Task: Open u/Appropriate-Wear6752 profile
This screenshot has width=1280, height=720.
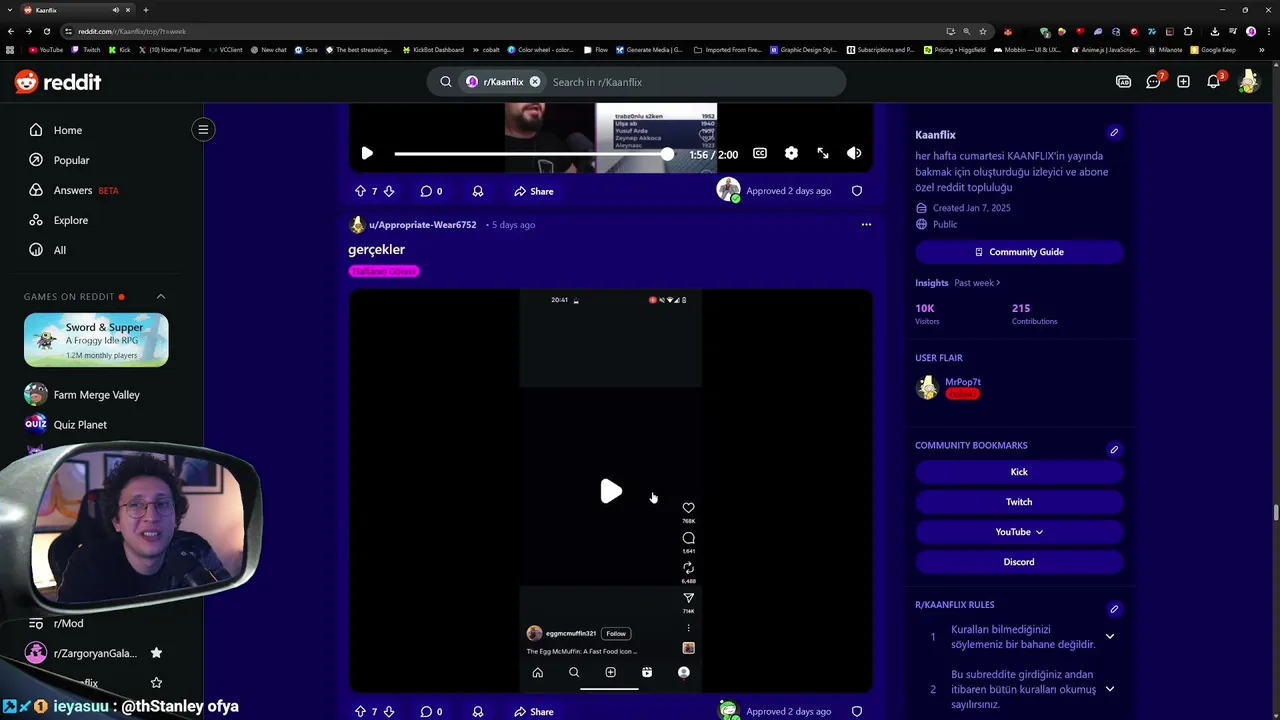Action: [422, 225]
